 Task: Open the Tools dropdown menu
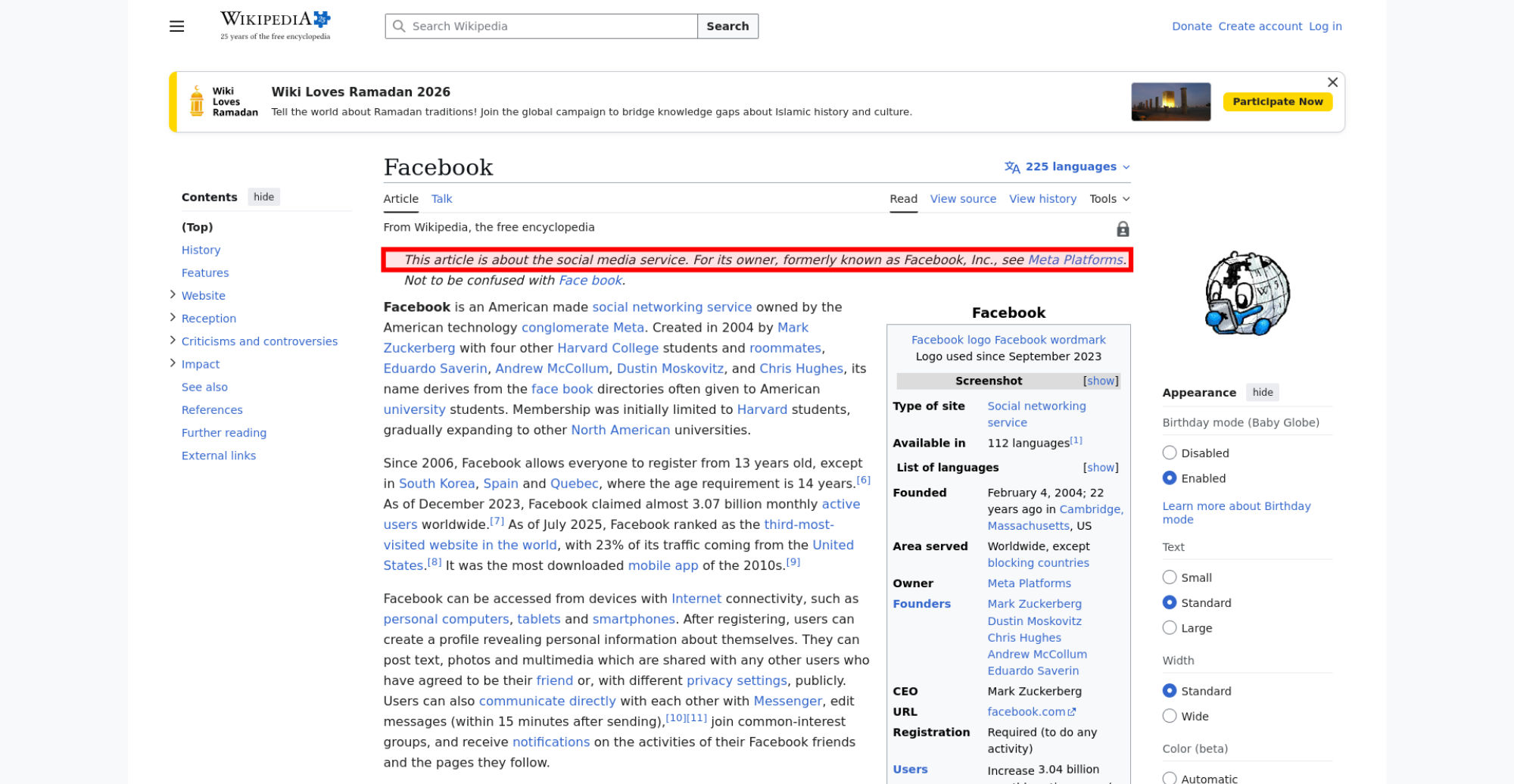coord(1109,199)
